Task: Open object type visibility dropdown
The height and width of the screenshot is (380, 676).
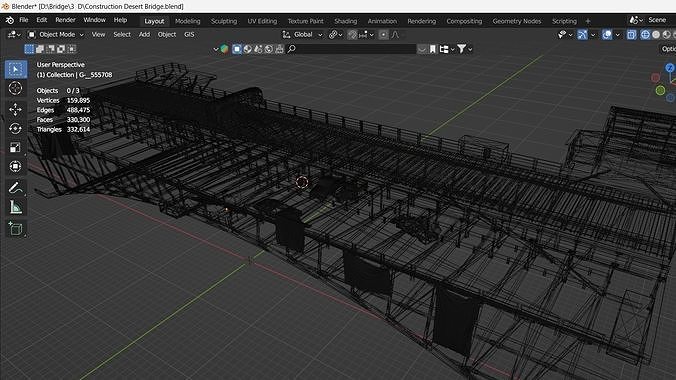Action: [x=565, y=35]
